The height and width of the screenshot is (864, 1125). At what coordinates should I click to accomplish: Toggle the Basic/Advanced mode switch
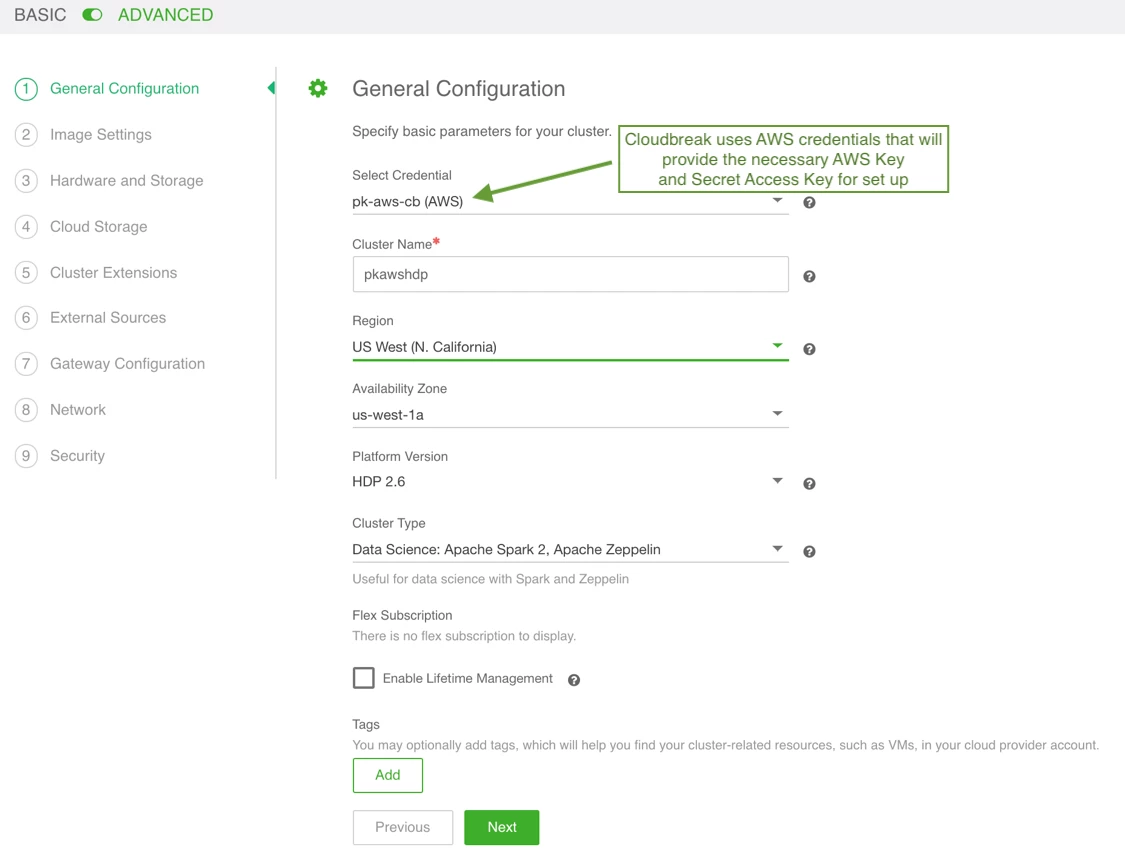92,15
